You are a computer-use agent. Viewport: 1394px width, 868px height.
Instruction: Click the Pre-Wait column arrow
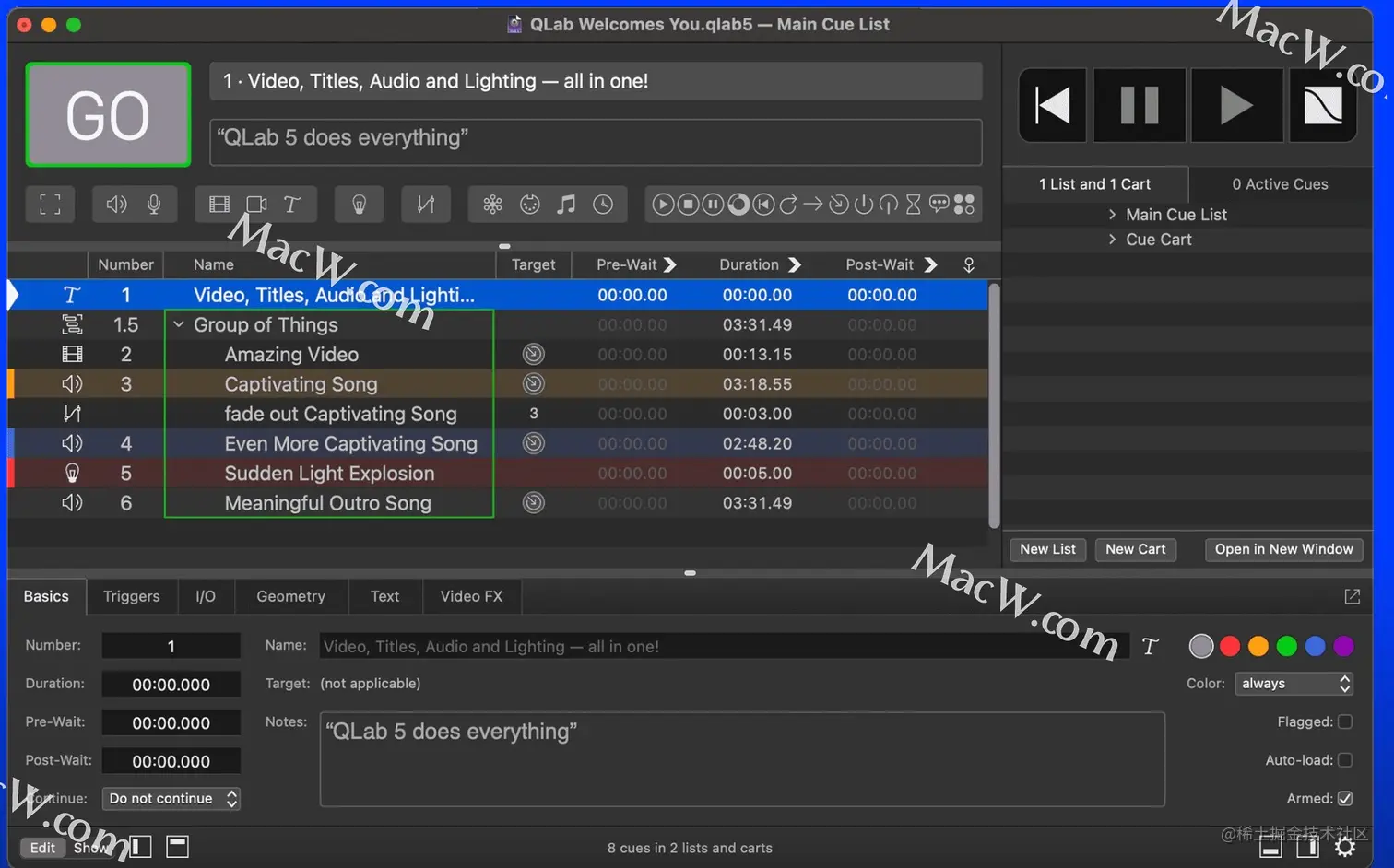coord(670,265)
